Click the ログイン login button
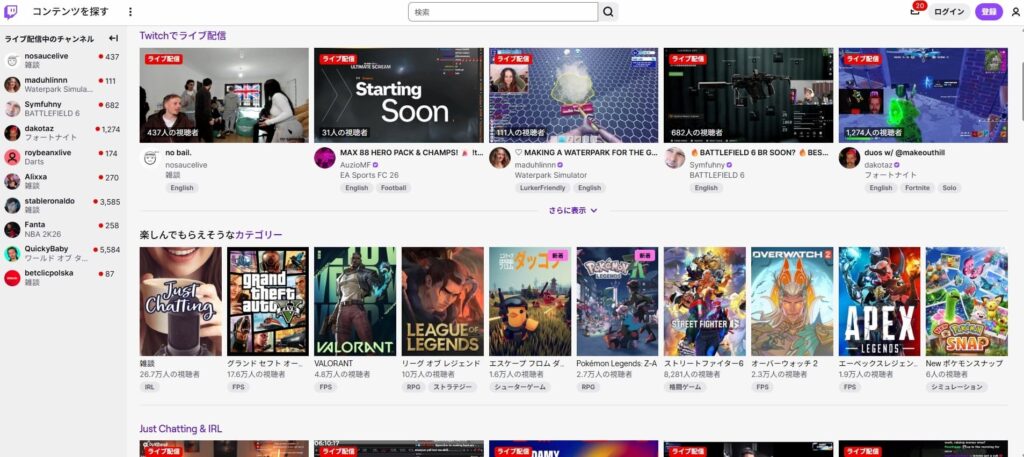 pos(949,12)
